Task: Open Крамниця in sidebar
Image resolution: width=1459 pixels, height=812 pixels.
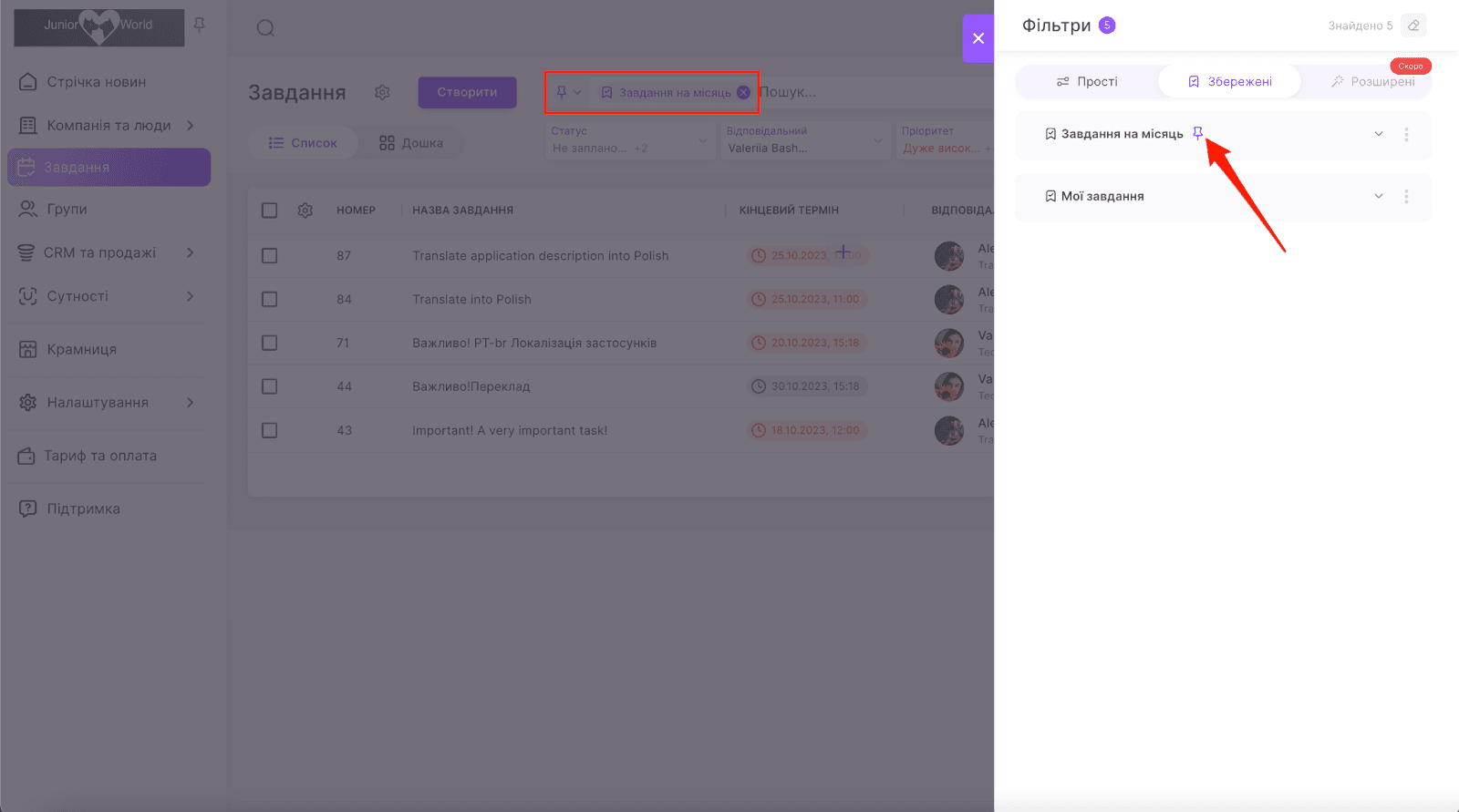Action: (x=109, y=349)
